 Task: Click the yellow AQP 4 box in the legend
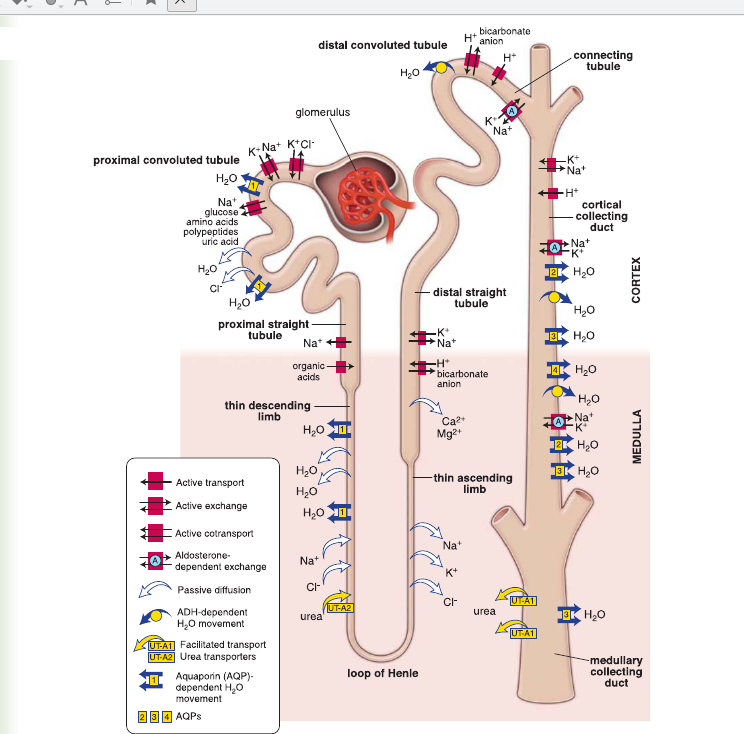coord(167,717)
